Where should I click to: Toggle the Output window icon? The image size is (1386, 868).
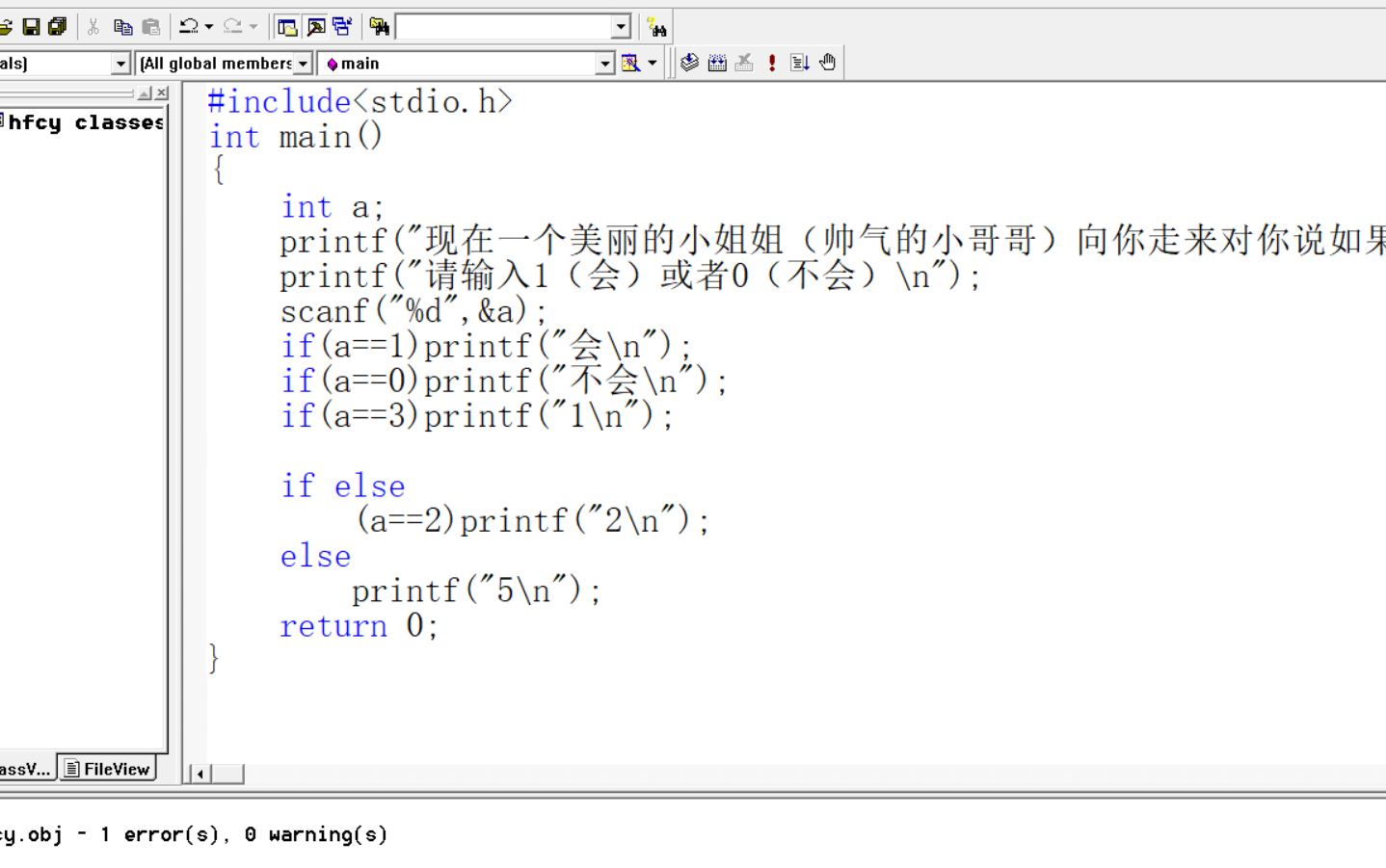coord(315,27)
